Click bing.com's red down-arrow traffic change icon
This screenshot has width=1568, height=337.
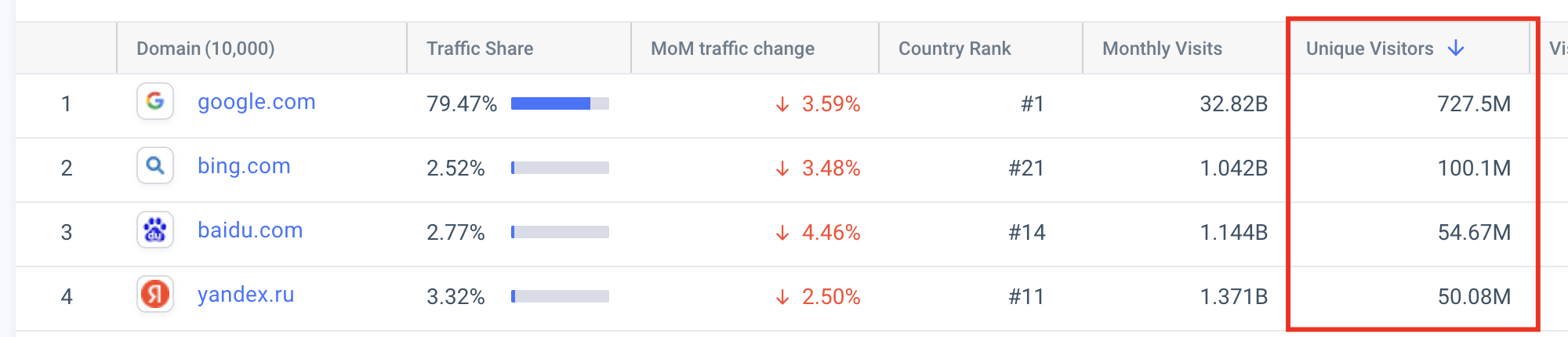coord(782,168)
